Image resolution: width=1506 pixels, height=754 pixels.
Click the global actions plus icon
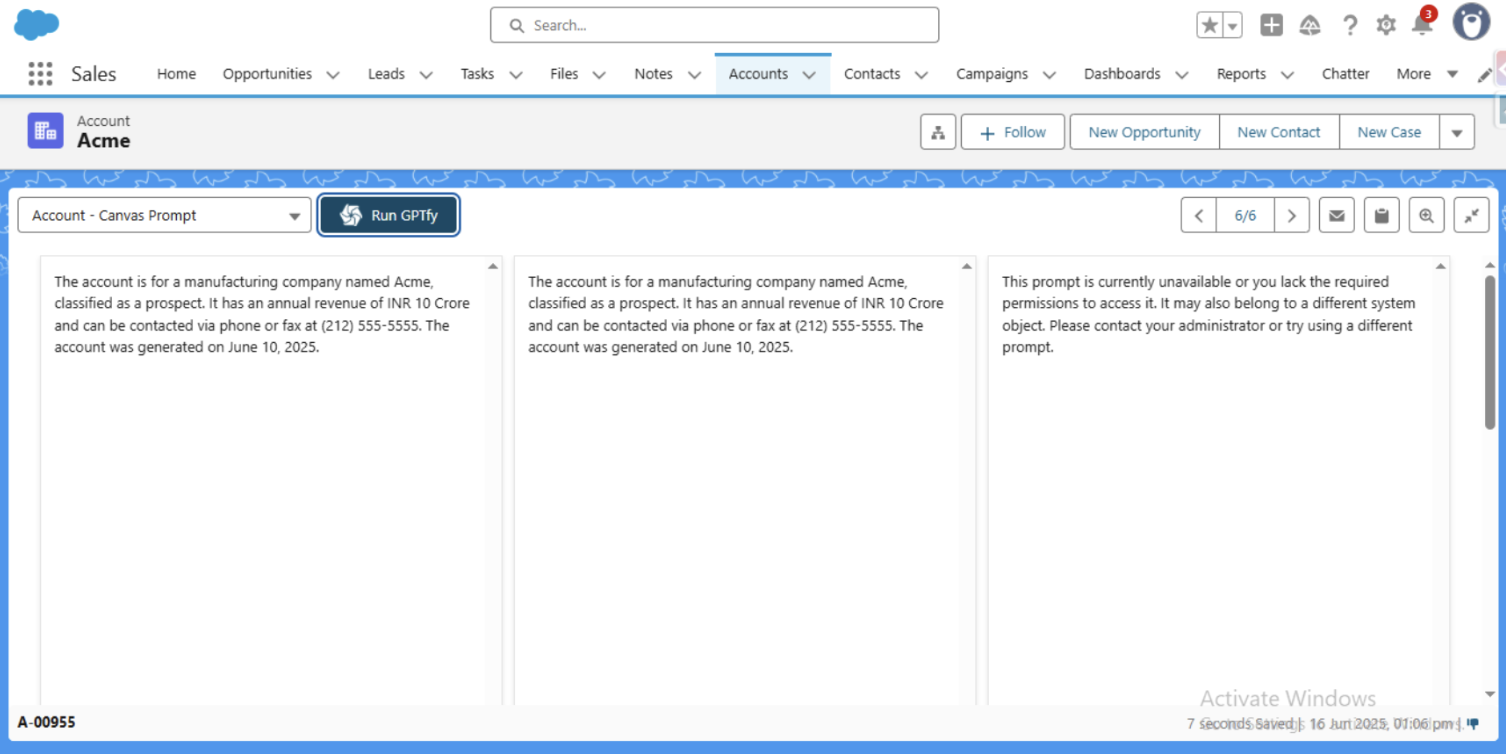coord(1271,26)
